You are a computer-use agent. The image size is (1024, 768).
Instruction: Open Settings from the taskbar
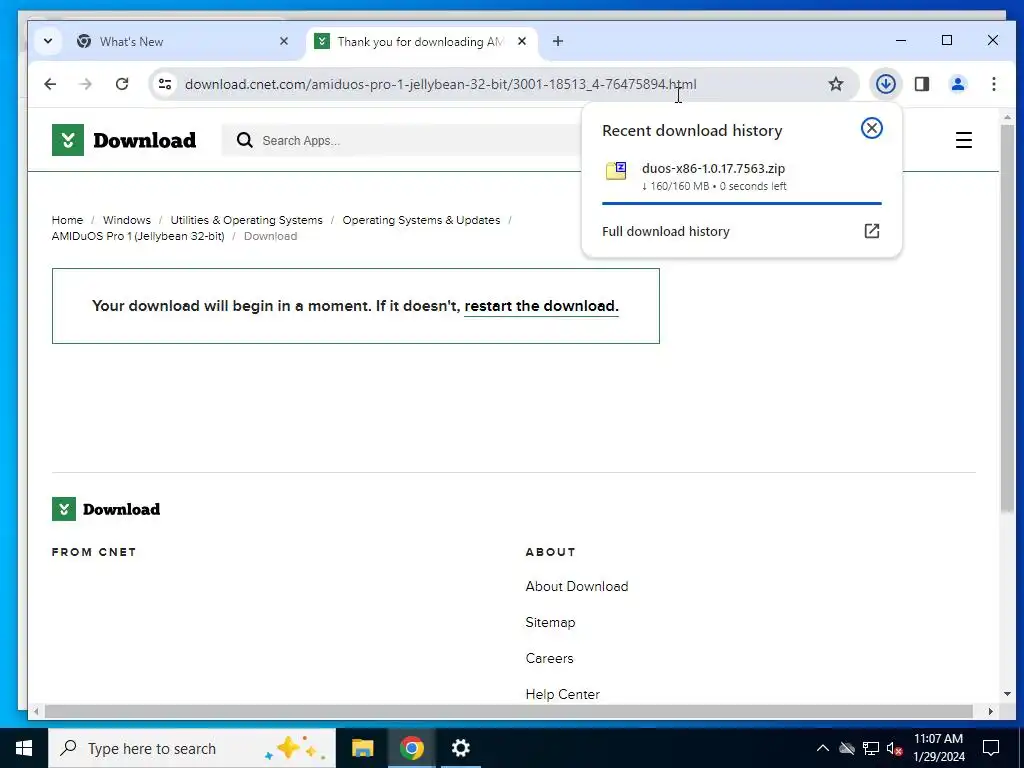pyautogui.click(x=460, y=748)
